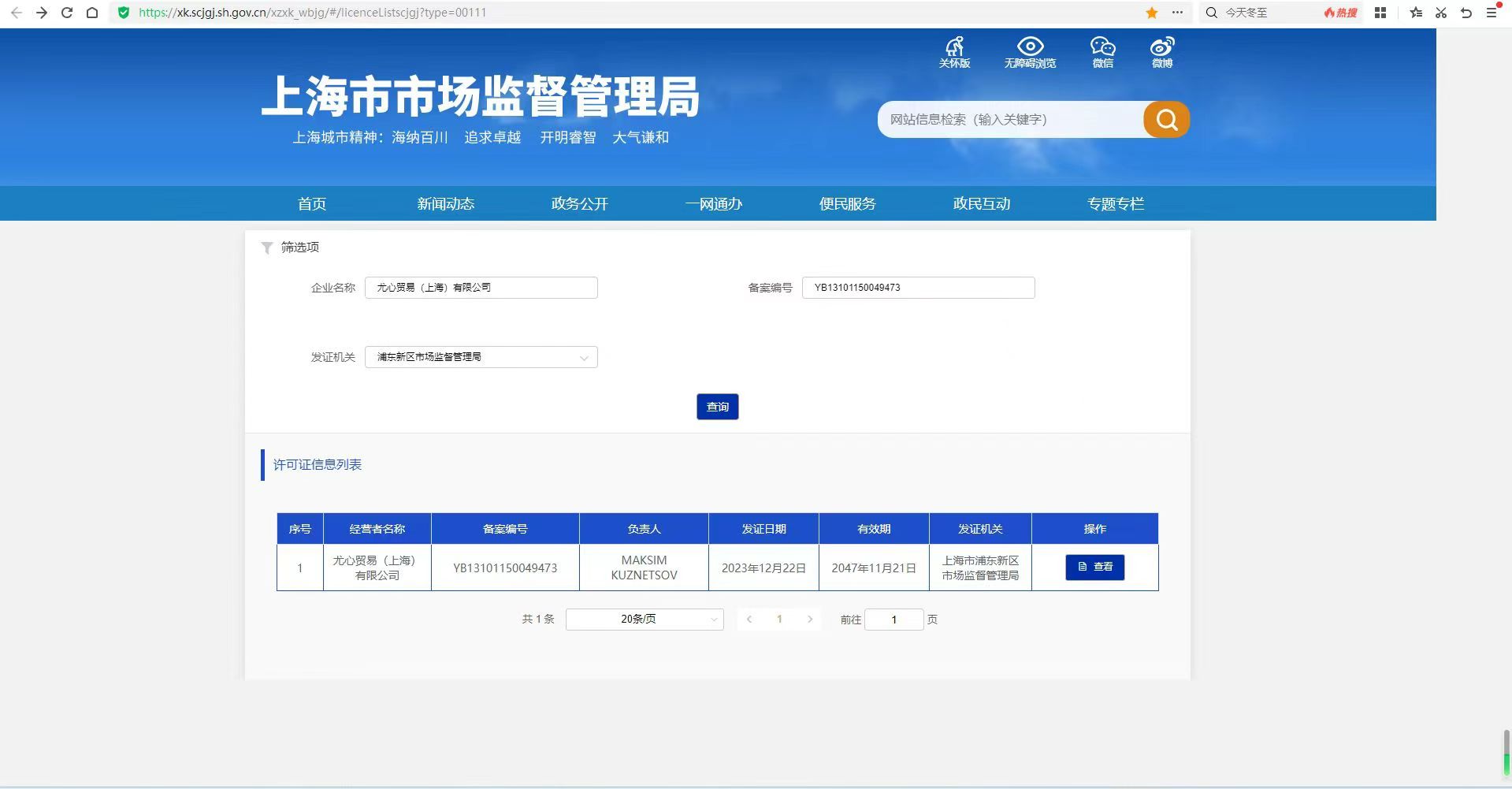Screen dimensions: 1512x789
Task: Click the 查看 view button in table row
Action: [1094, 568]
